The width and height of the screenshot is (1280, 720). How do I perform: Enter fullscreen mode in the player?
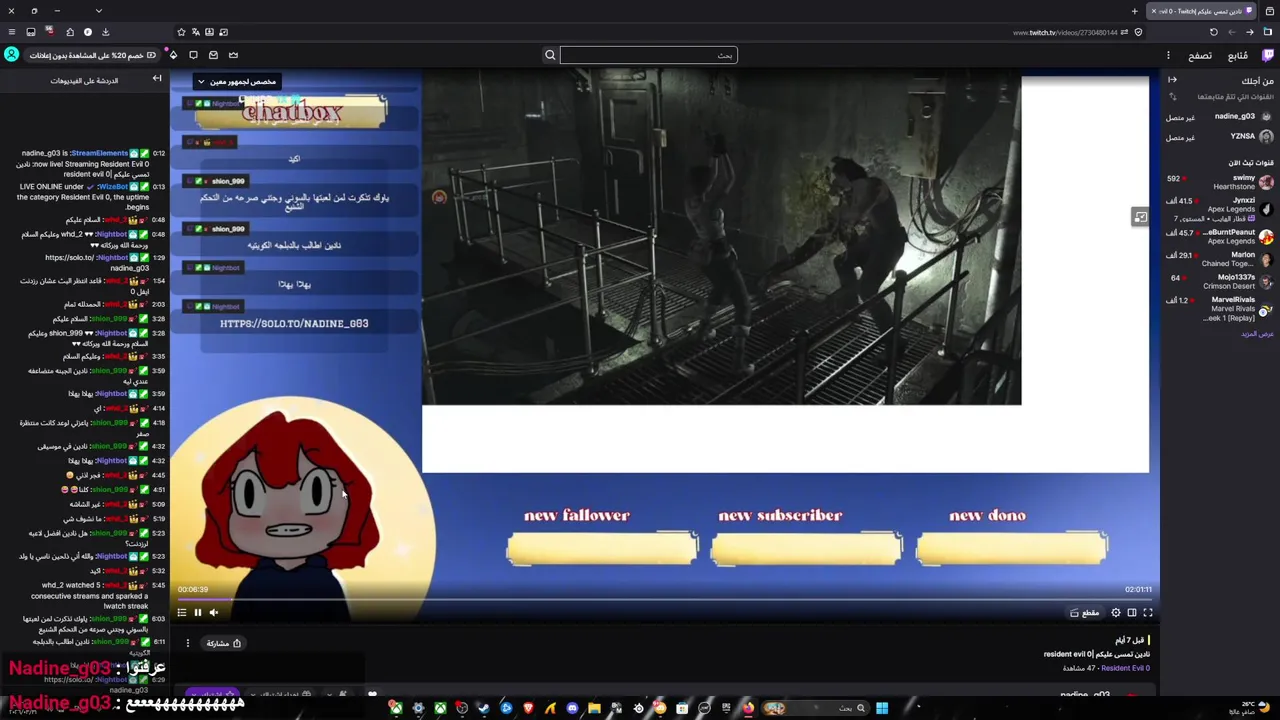(x=1148, y=613)
